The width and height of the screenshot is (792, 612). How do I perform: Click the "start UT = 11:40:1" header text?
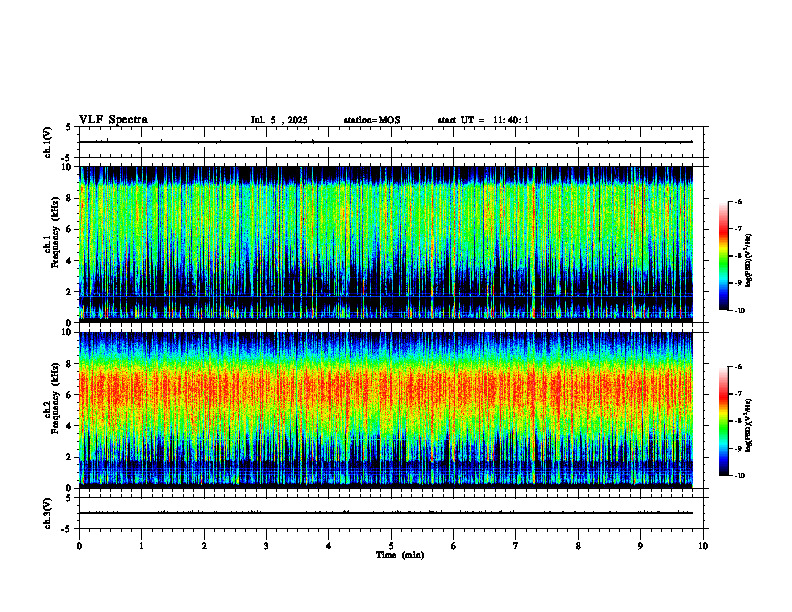click(x=483, y=120)
